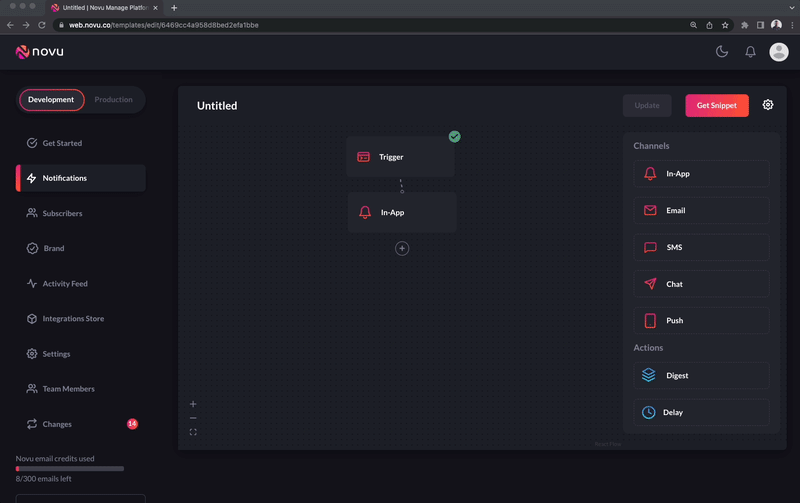Open Team Members page

[81, 389]
